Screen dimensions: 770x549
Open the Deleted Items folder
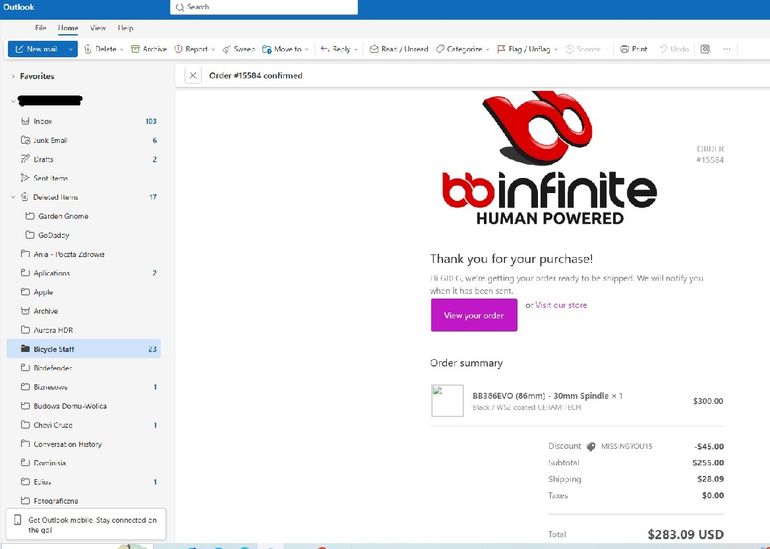[83, 197]
